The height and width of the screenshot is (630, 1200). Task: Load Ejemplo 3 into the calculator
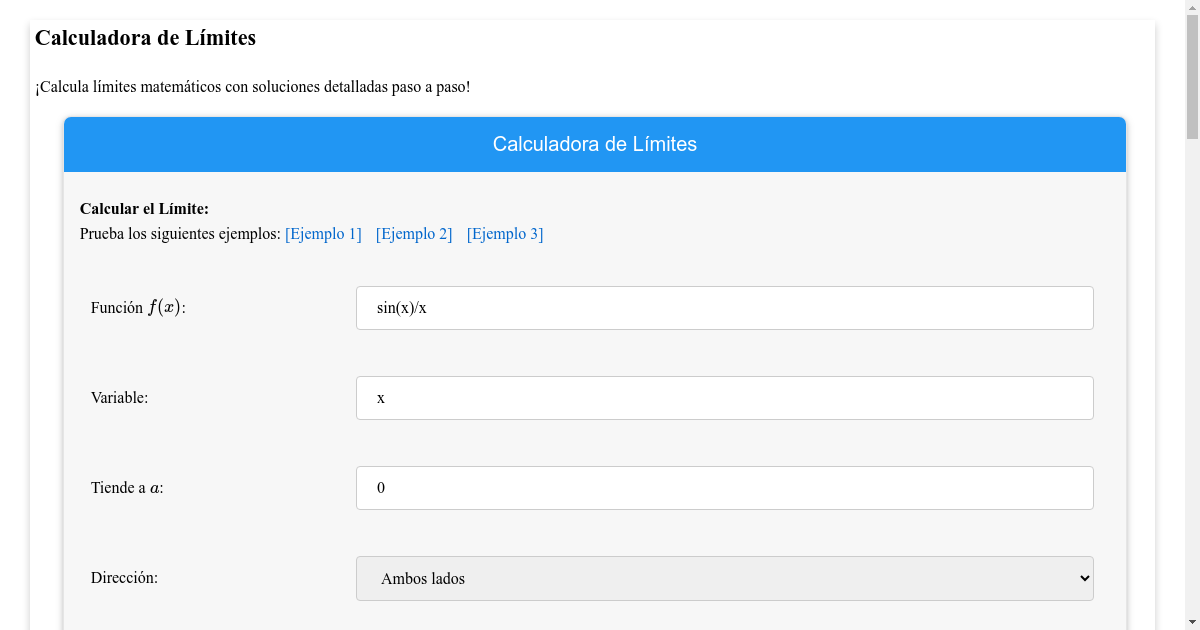(x=504, y=233)
